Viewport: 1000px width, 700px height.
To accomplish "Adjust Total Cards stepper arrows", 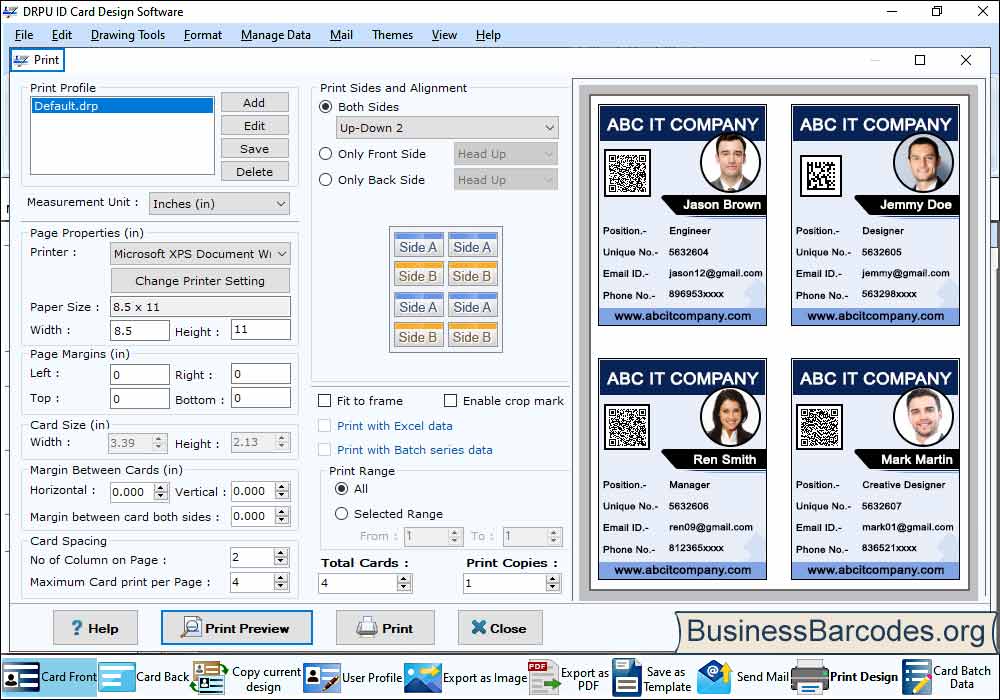I will click(x=403, y=583).
